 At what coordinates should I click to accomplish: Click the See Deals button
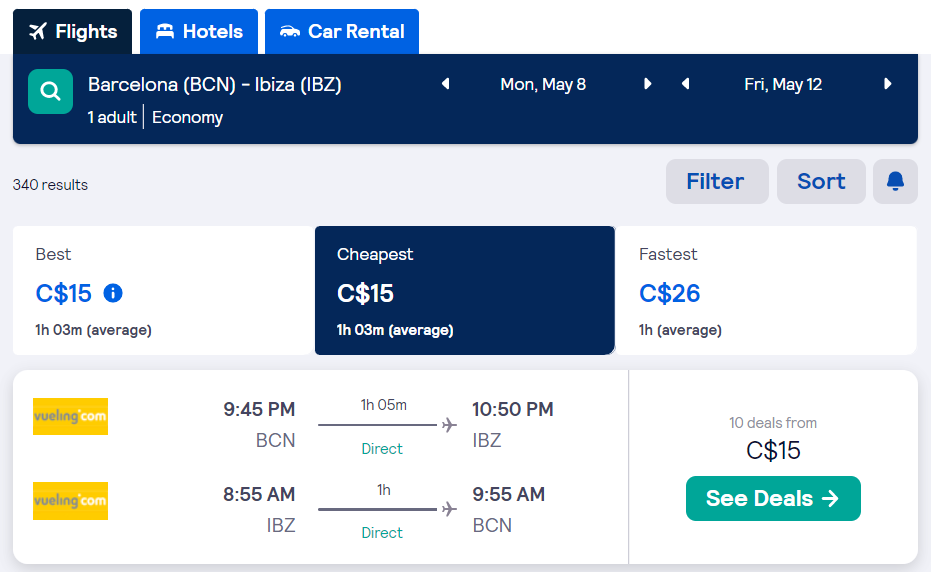click(x=773, y=498)
